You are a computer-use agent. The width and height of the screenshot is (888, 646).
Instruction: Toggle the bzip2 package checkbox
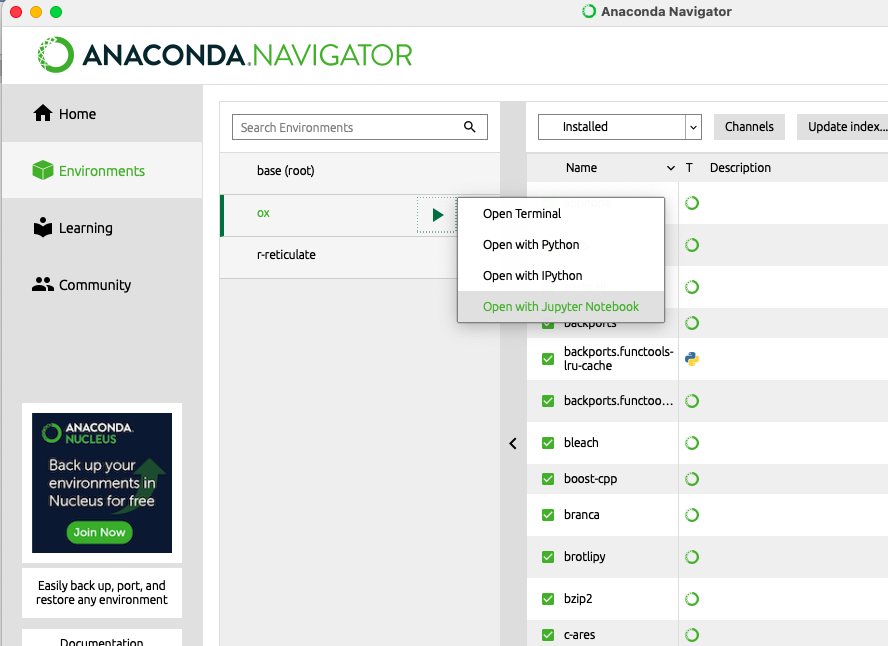[548, 599]
